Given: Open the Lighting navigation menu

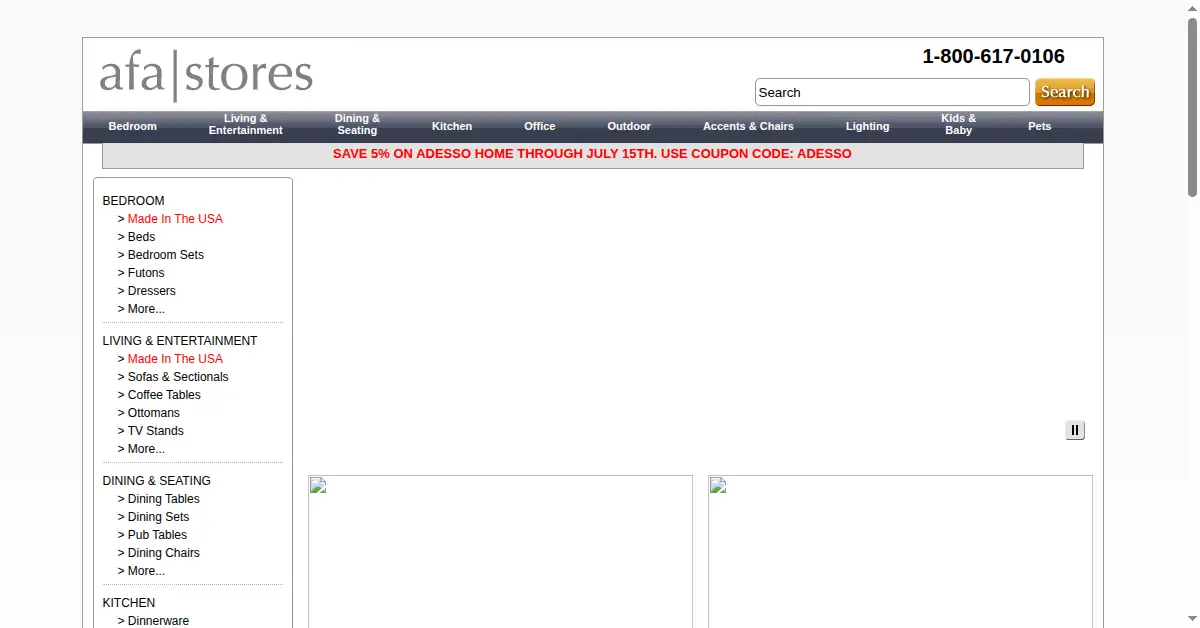Looking at the screenshot, I should tap(867, 126).
